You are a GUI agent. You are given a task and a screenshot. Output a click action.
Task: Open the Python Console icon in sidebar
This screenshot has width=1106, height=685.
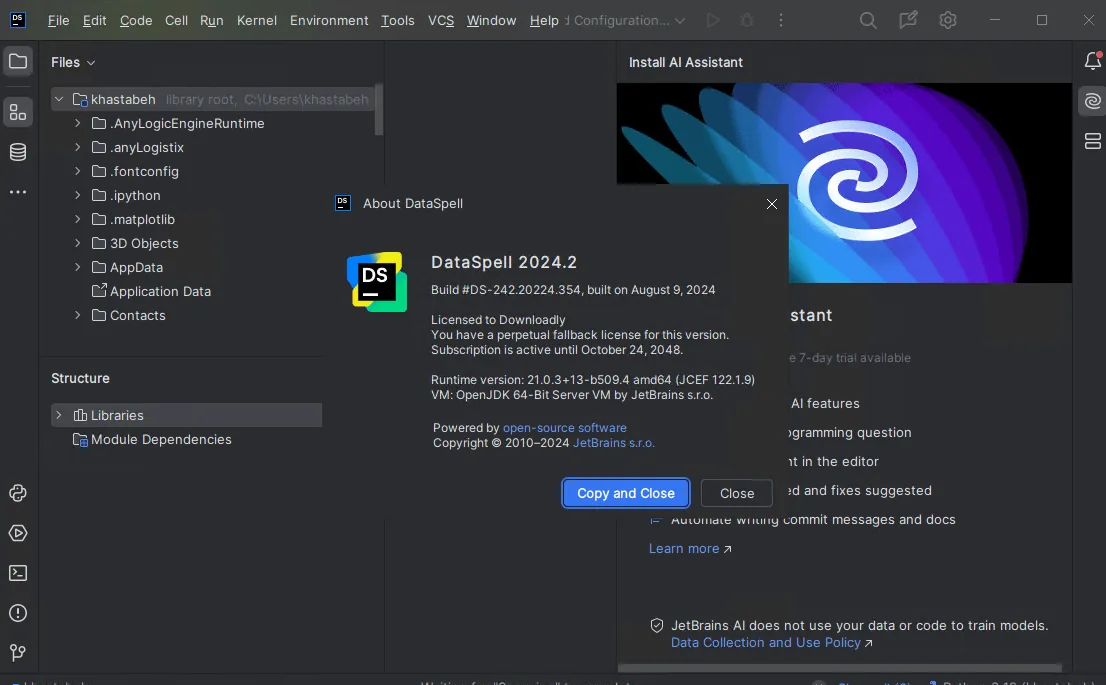tap(18, 493)
